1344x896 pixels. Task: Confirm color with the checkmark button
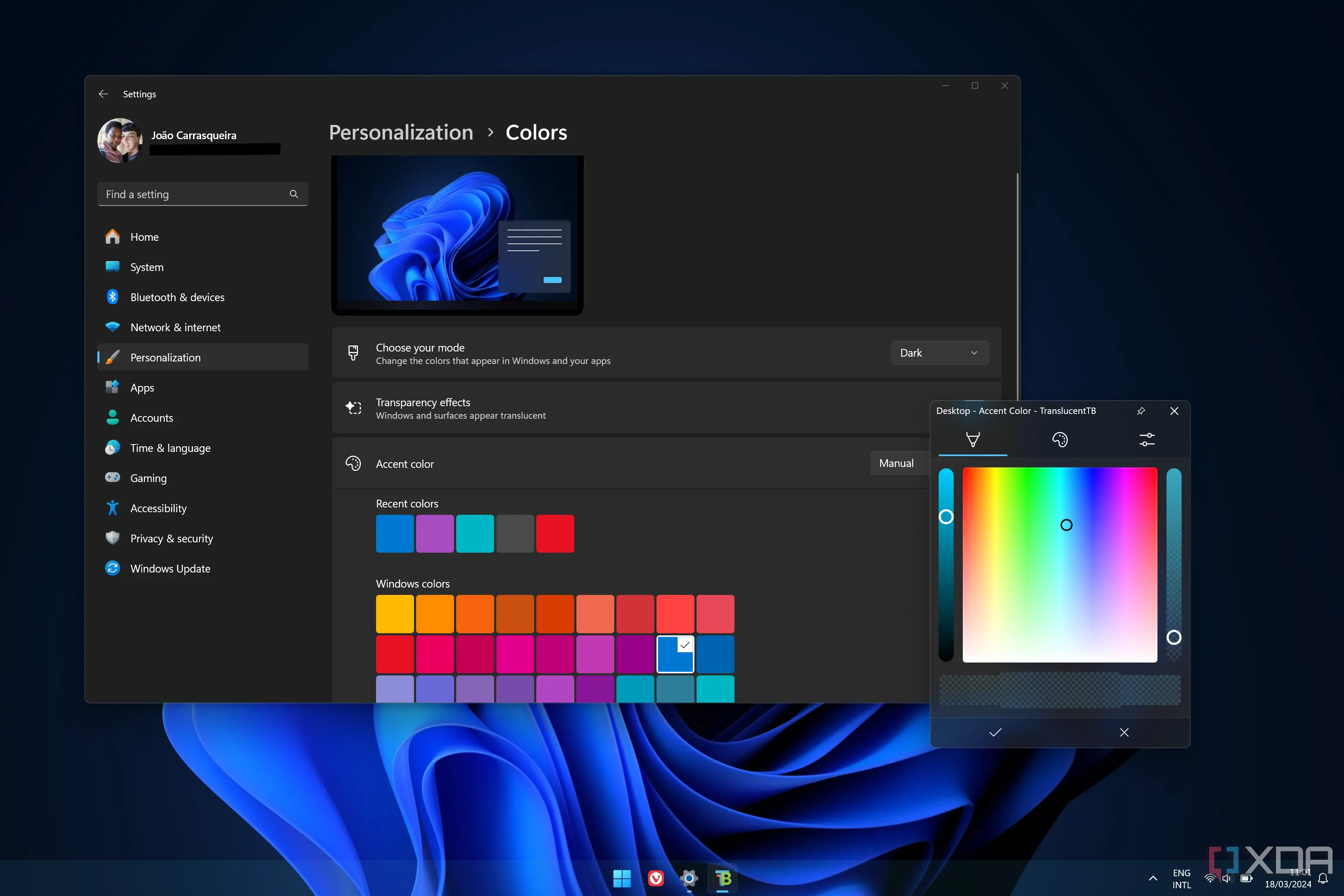pyautogui.click(x=996, y=733)
